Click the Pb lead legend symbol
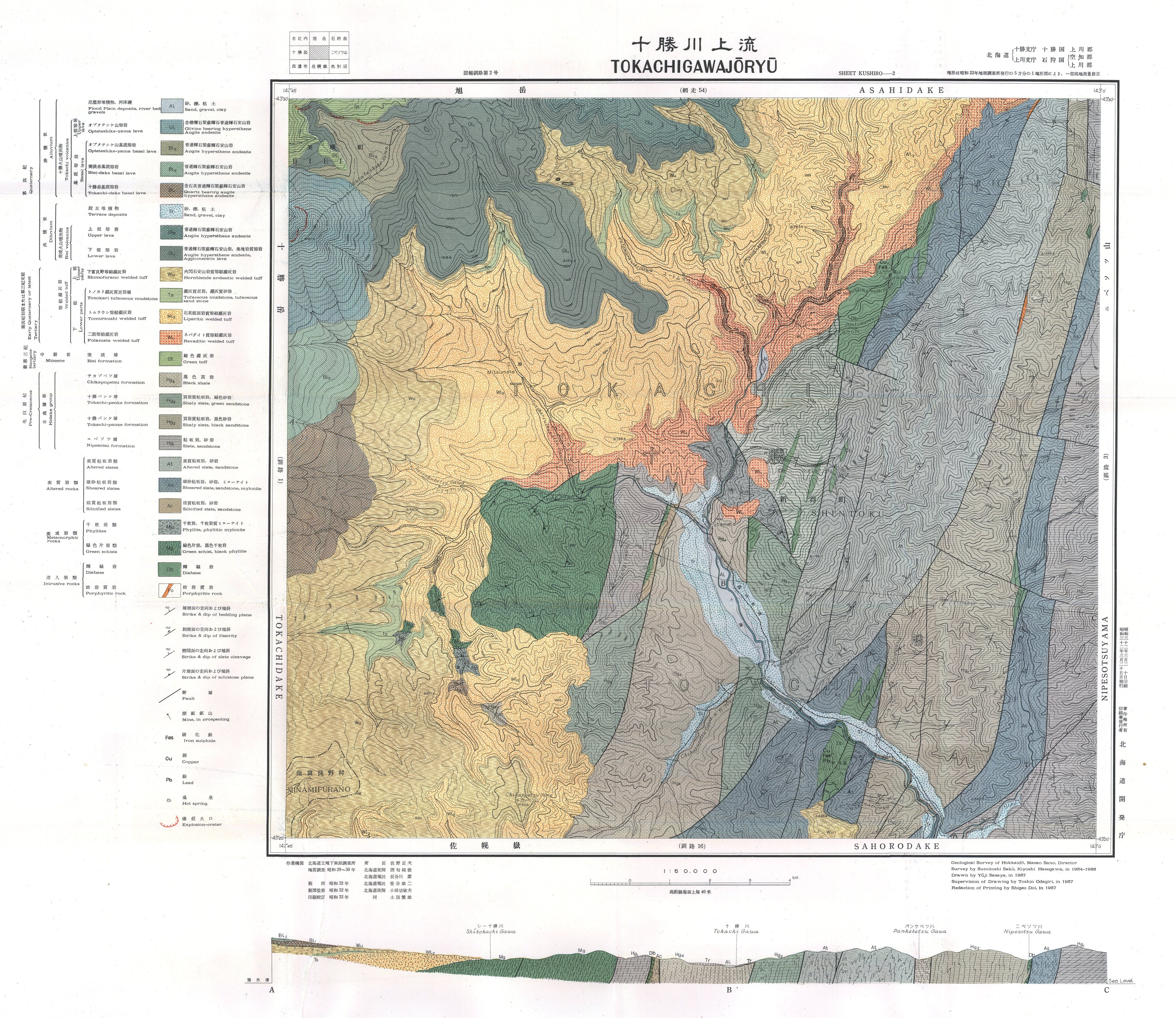The image size is (1176, 1018). 169,780
